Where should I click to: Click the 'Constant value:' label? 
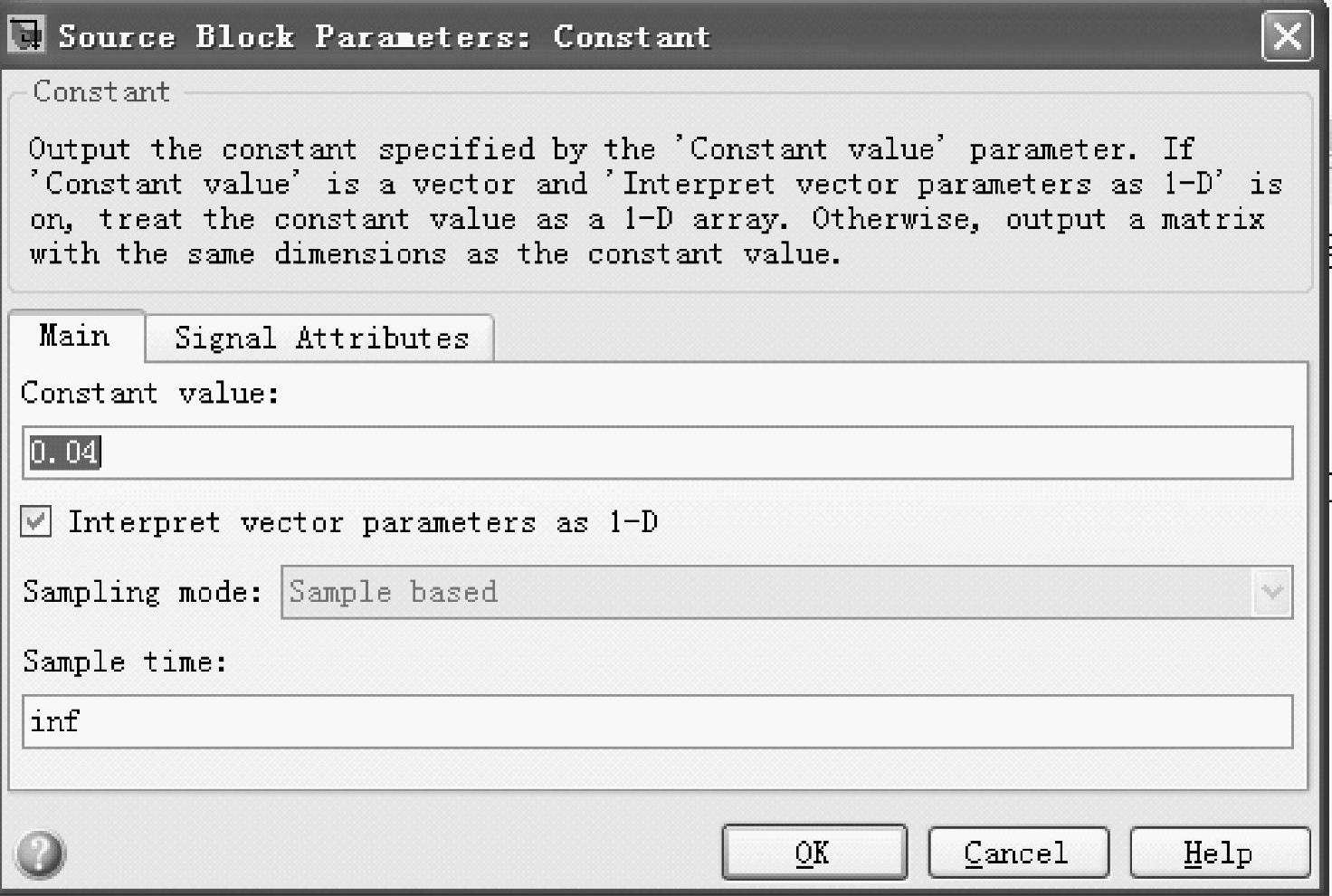149,394
